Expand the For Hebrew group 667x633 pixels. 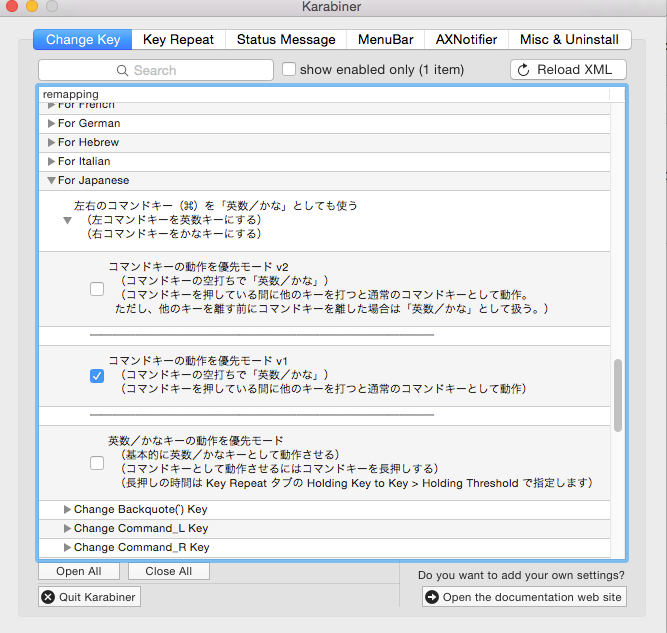click(51, 143)
